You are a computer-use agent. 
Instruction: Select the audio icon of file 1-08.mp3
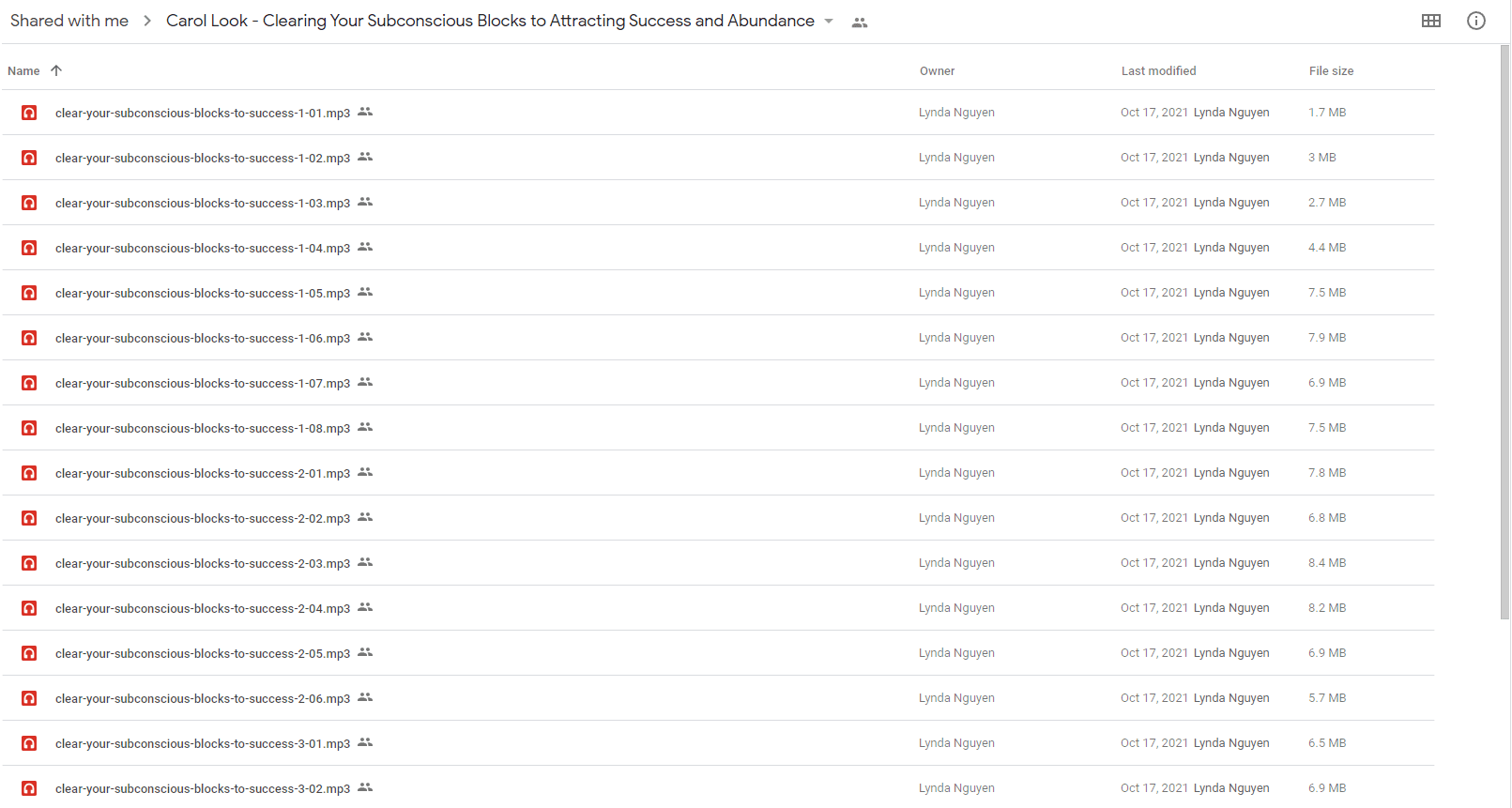point(29,428)
